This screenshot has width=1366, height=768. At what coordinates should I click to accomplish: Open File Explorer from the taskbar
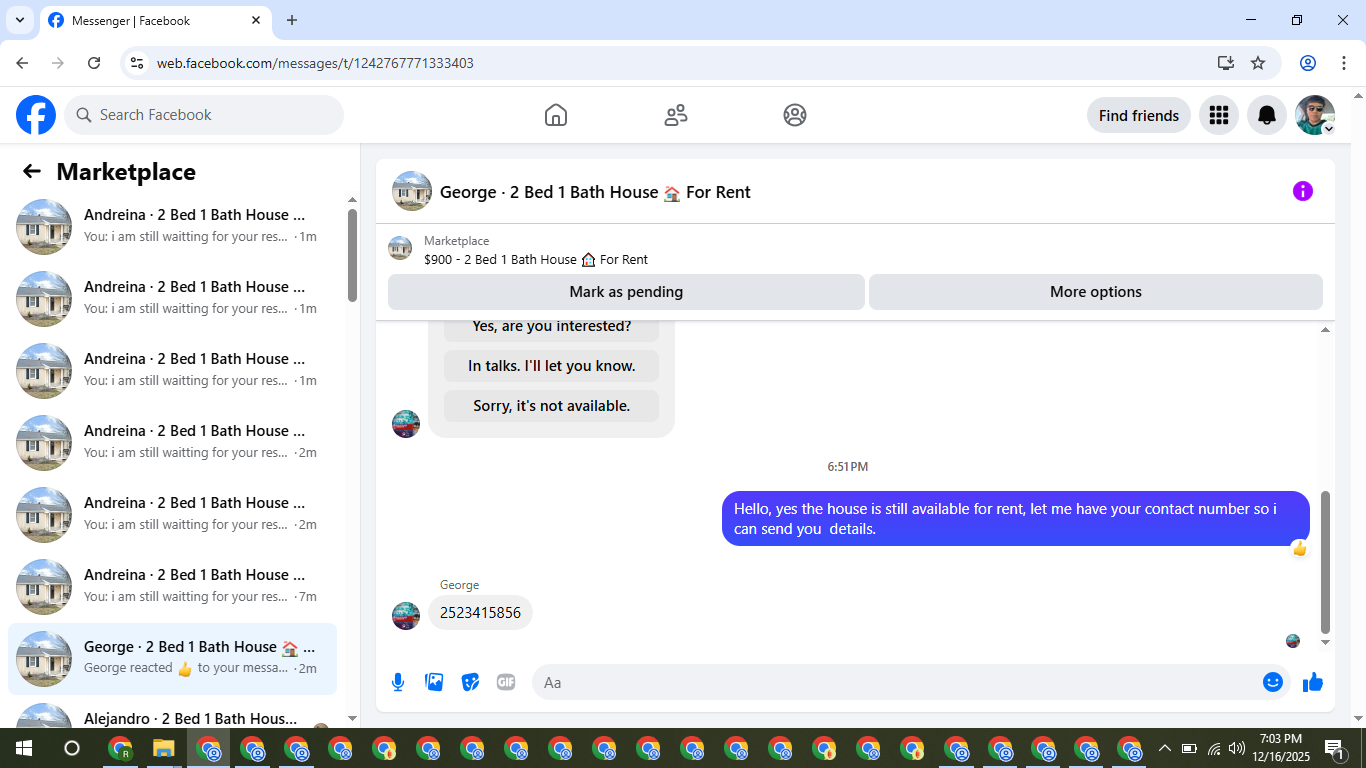(x=164, y=748)
